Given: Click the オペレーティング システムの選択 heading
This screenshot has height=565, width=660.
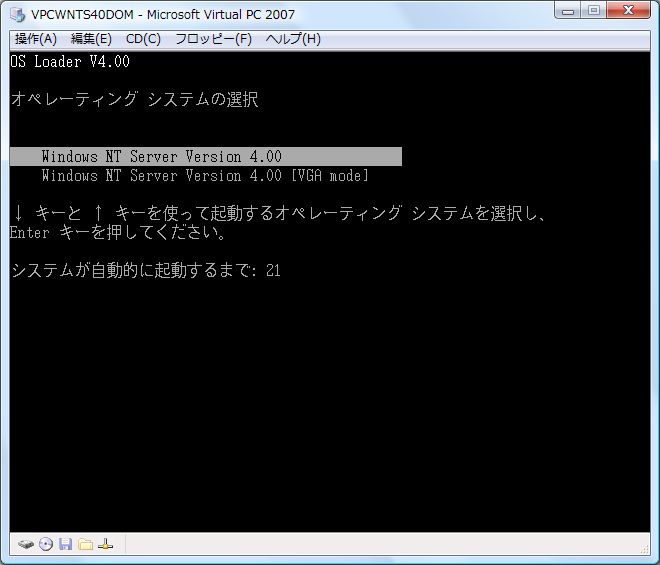Looking at the screenshot, I should 134,99.
